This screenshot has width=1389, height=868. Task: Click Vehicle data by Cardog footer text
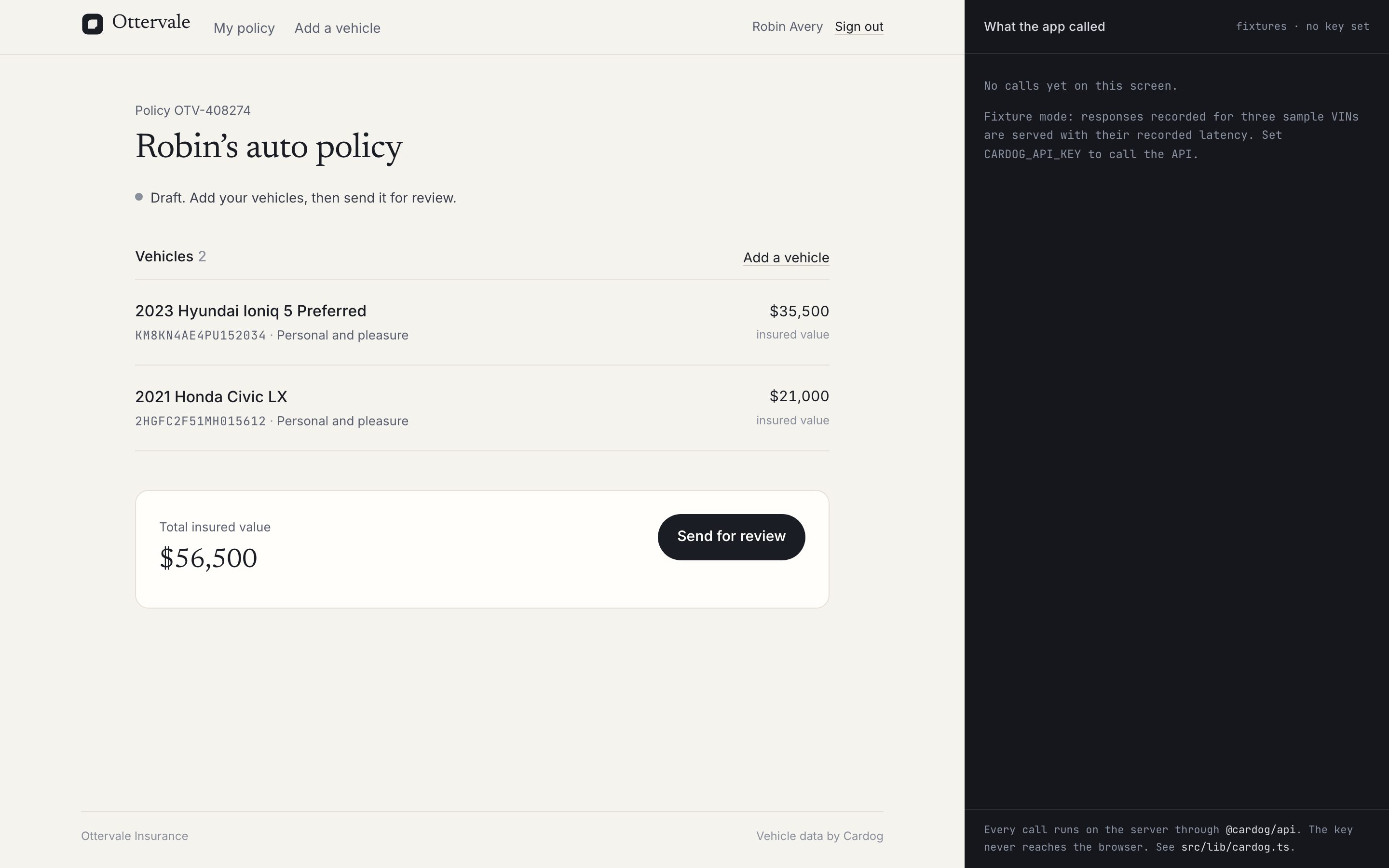819,836
